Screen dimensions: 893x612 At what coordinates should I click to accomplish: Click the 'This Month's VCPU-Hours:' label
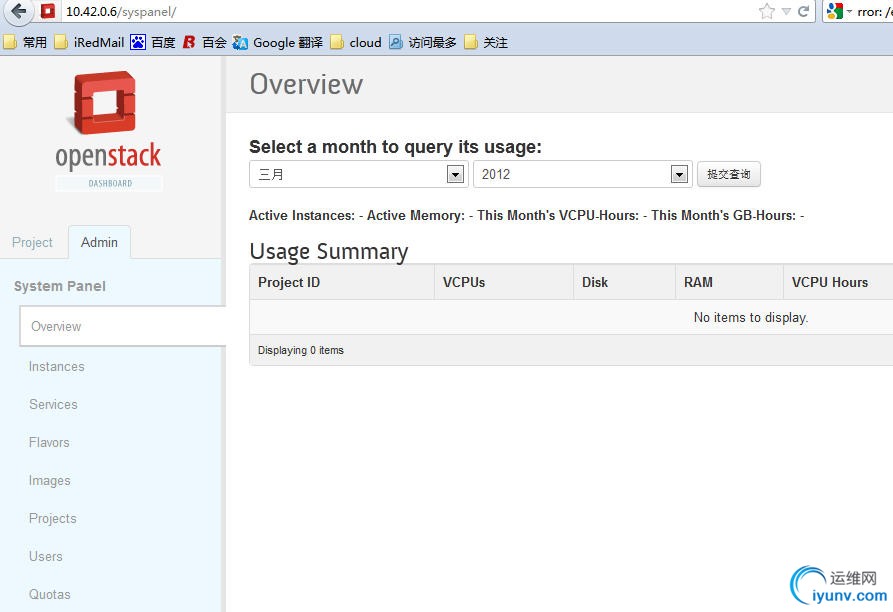[x=558, y=215]
